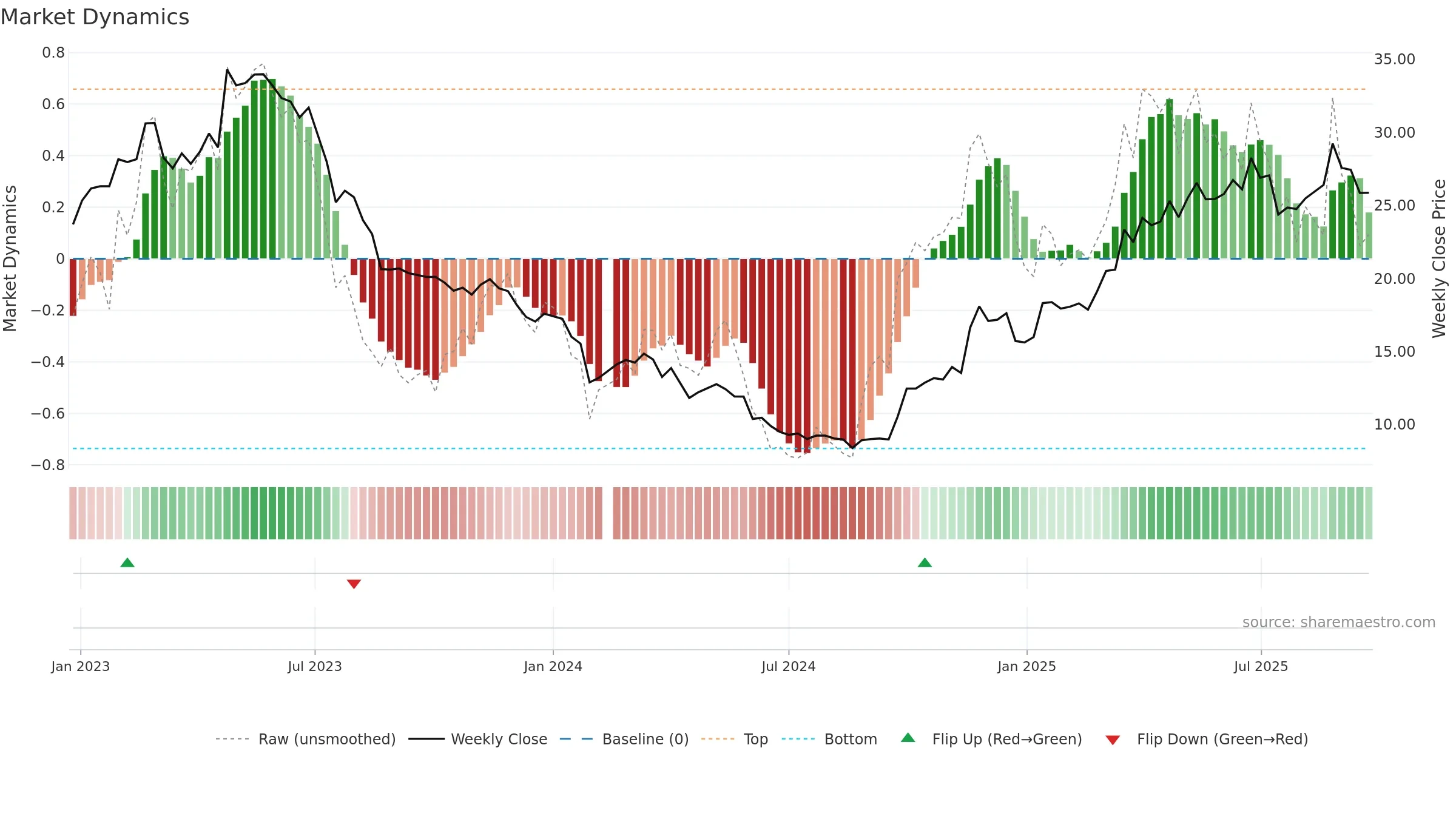Click the 15.00 right axis value
This screenshot has height=819, width=1456.
[x=1395, y=351]
